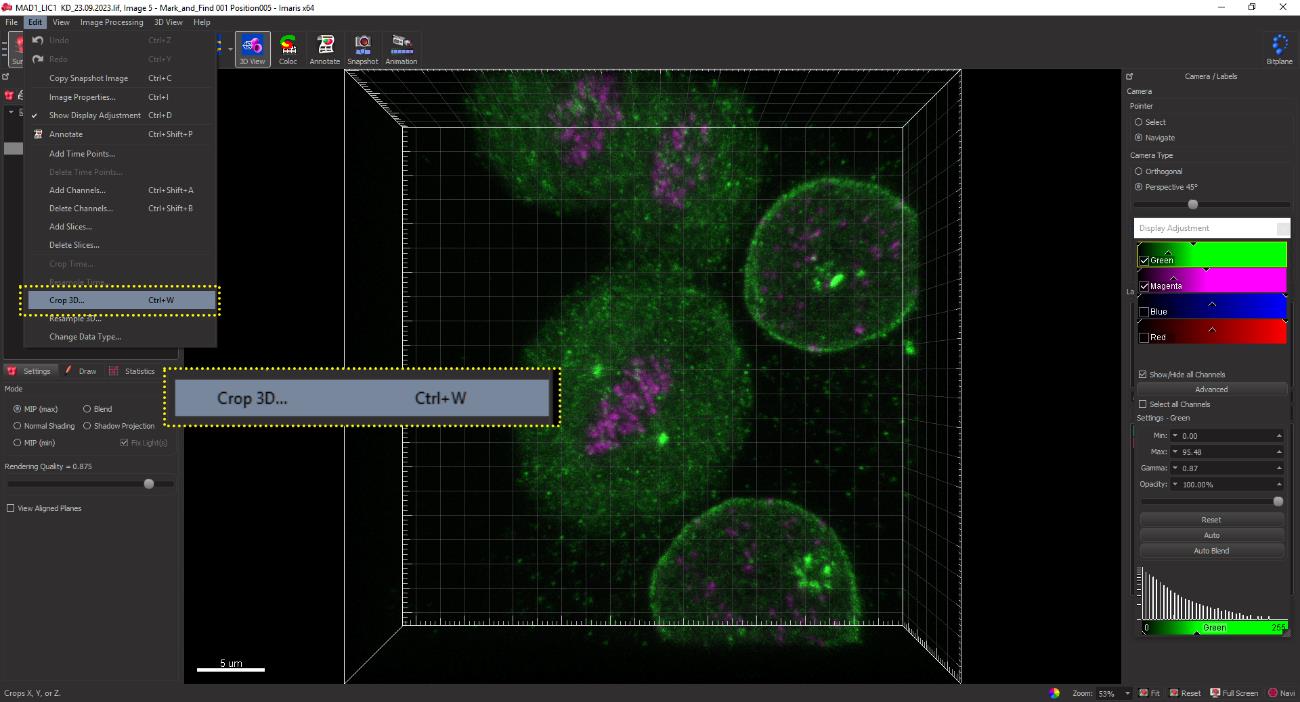Click the color wheel icon in status bar
Image resolution: width=1300 pixels, height=702 pixels.
point(1054,693)
